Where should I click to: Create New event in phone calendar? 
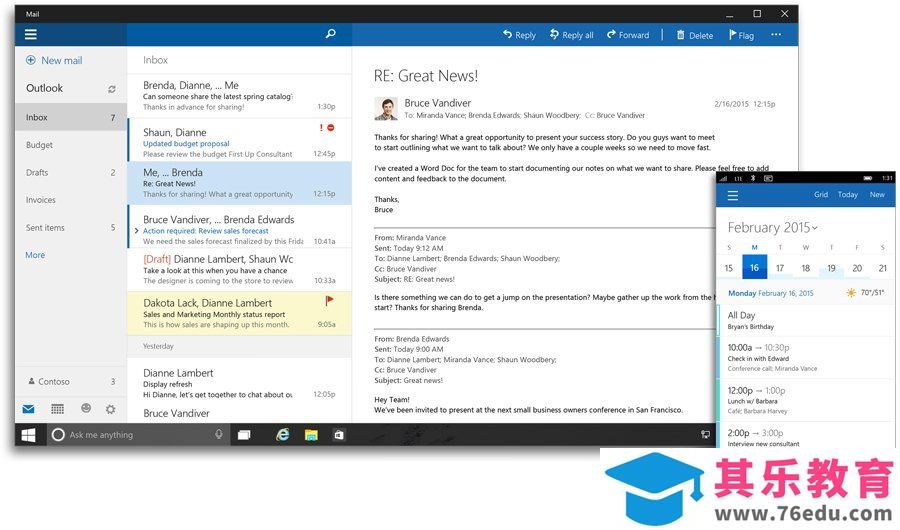click(x=877, y=195)
